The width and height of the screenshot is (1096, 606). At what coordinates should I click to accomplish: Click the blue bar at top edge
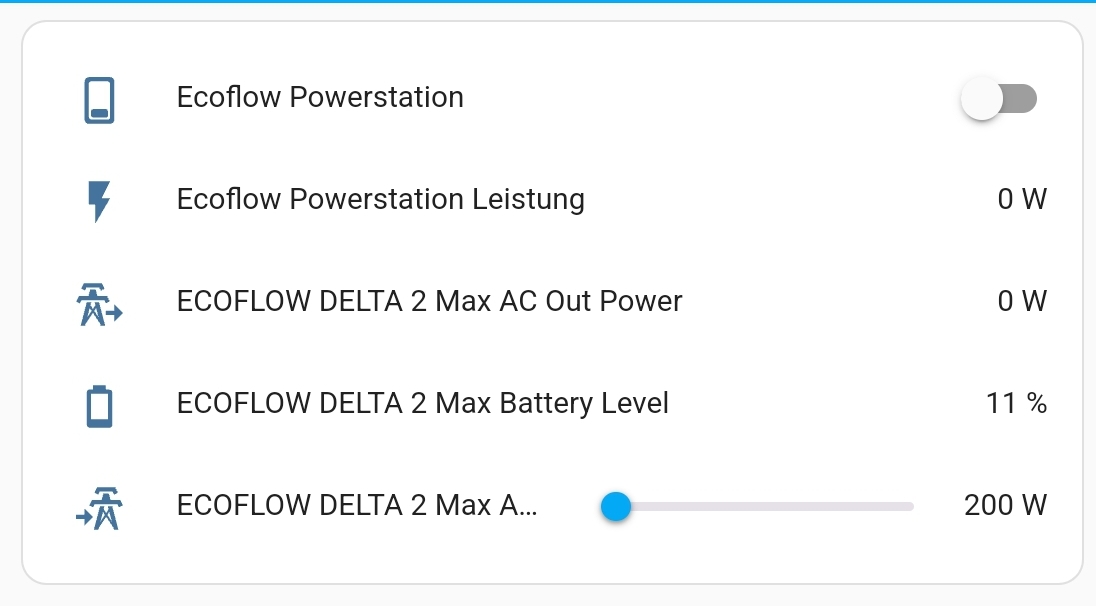pos(548,1)
